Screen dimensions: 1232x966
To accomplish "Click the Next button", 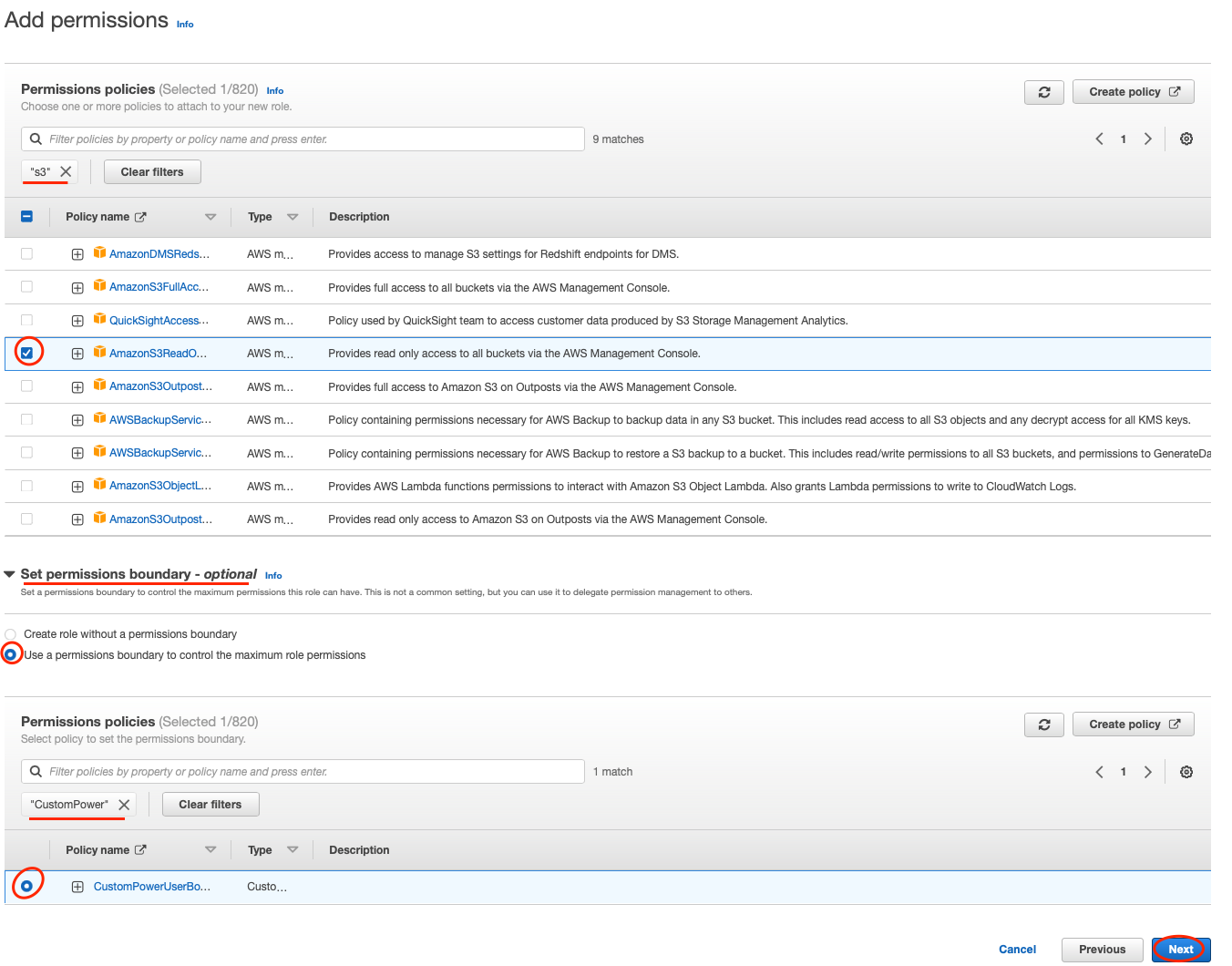I will [1180, 949].
